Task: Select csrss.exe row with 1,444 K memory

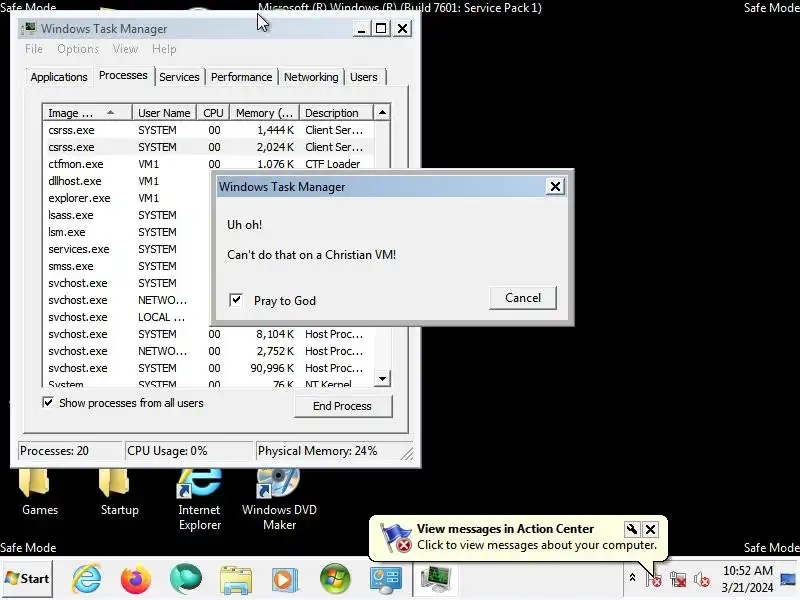Action: [209, 130]
